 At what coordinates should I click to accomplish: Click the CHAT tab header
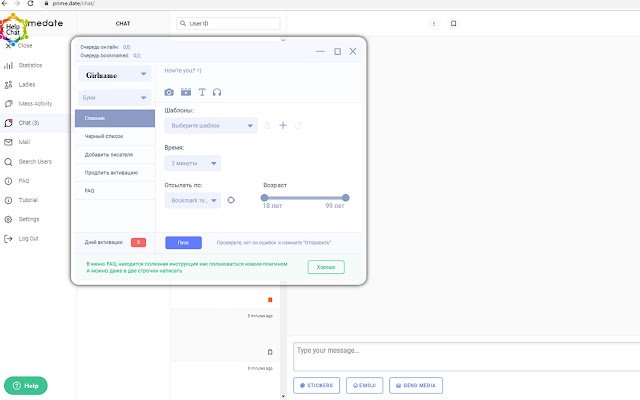[x=123, y=24]
